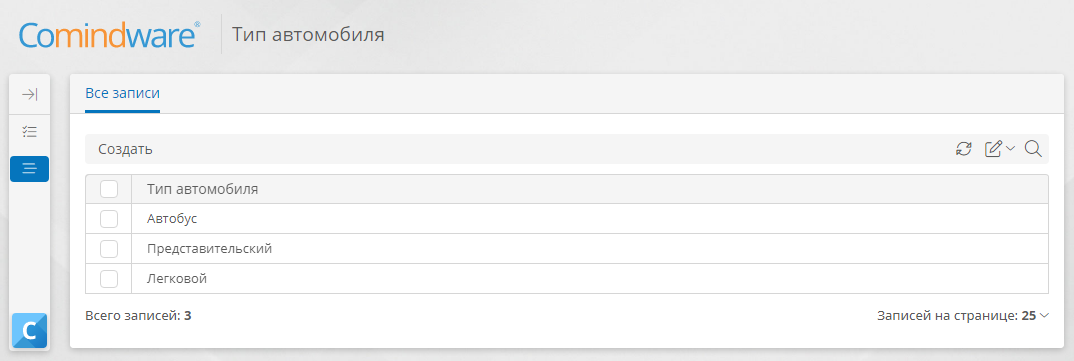Open the Записей на странице dropdown
Image resolution: width=1074 pixels, height=361 pixels.
(x=962, y=316)
